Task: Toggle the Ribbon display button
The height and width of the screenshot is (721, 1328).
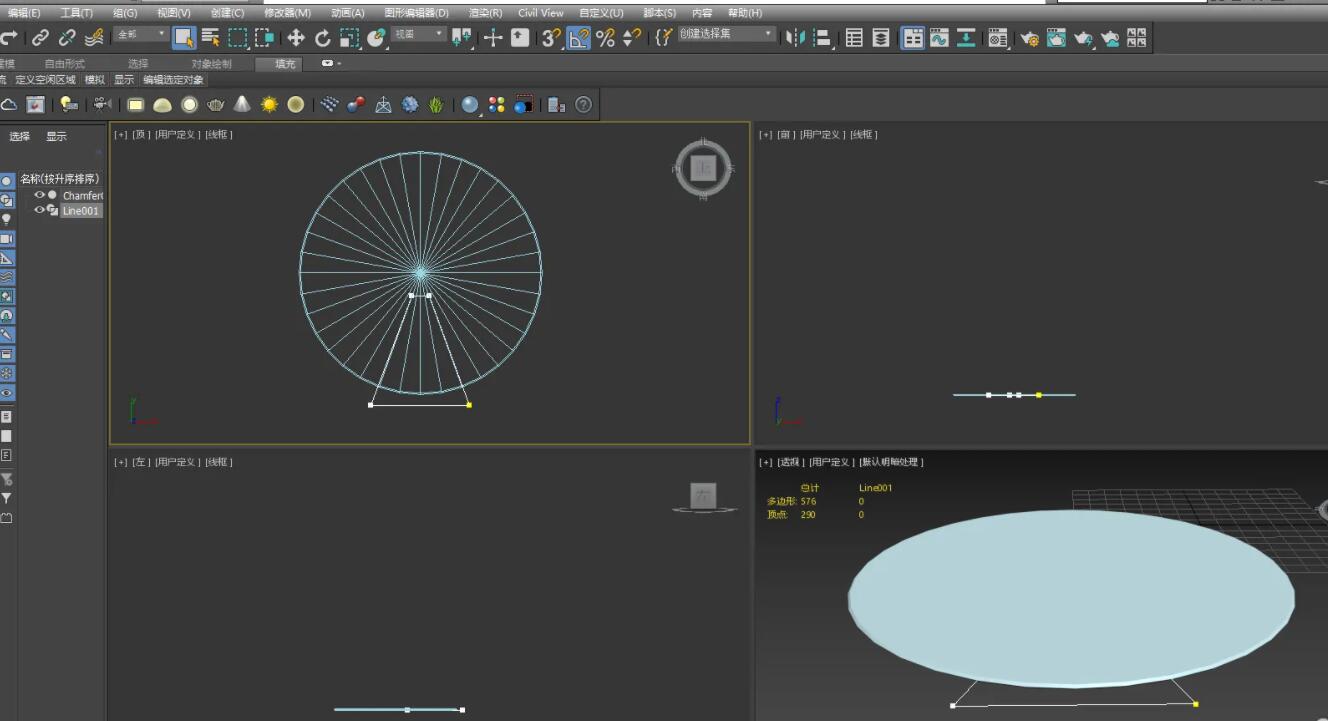Action: coord(913,38)
